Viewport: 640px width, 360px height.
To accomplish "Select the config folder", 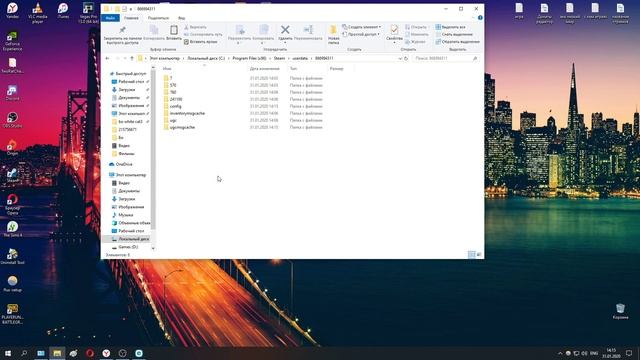I will (x=176, y=106).
